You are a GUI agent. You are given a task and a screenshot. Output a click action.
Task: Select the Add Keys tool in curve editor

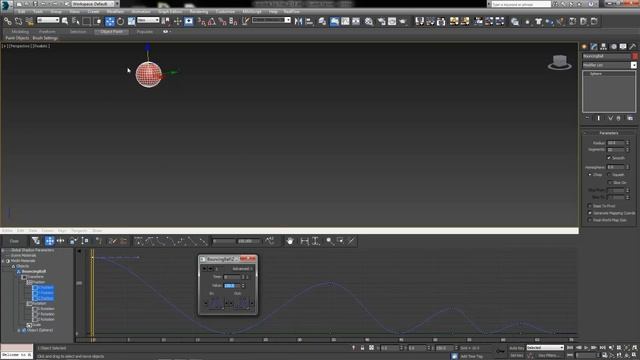(x=99, y=241)
